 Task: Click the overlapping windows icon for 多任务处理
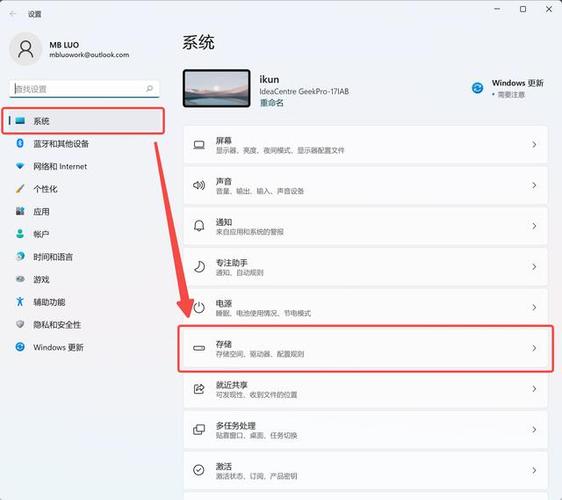tap(199, 429)
